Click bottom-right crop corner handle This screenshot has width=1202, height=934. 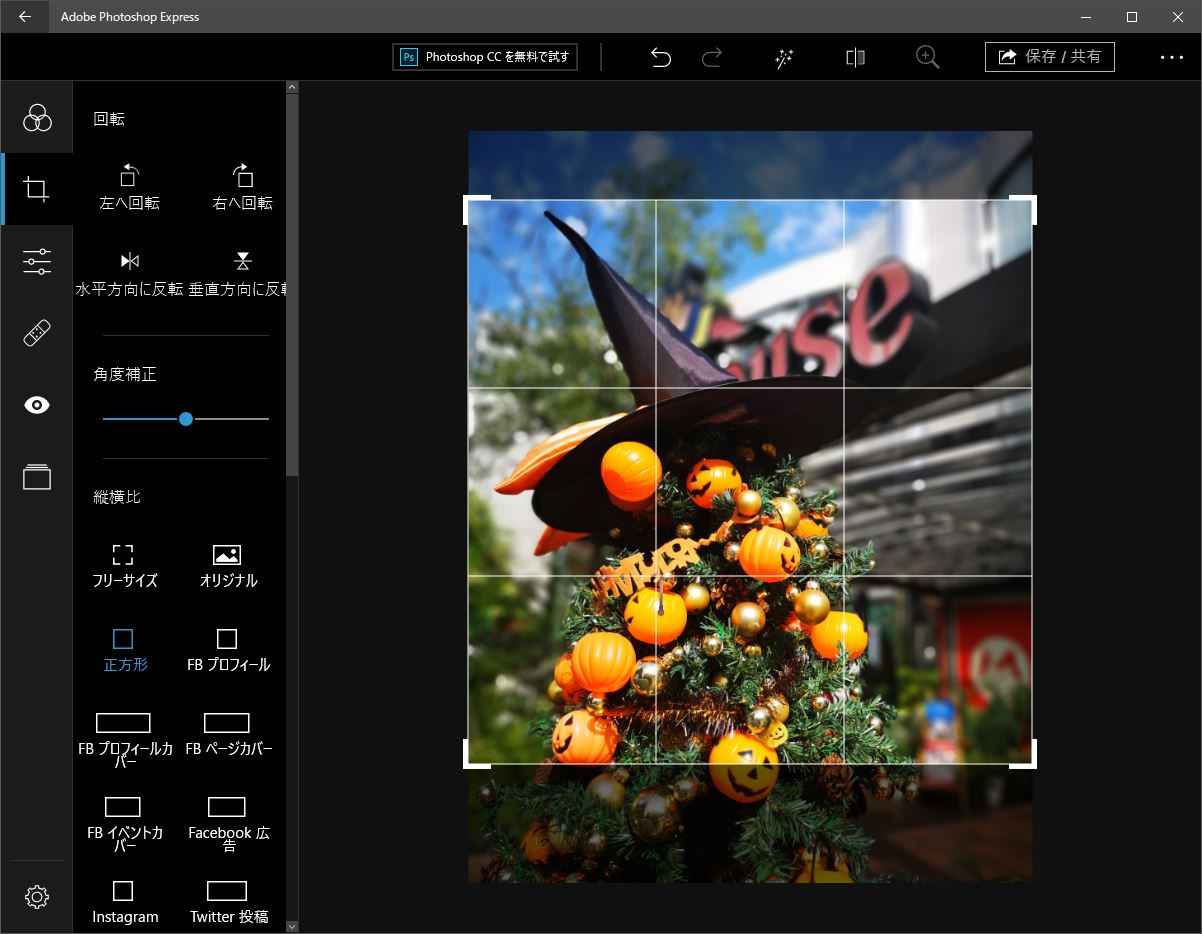point(1024,755)
